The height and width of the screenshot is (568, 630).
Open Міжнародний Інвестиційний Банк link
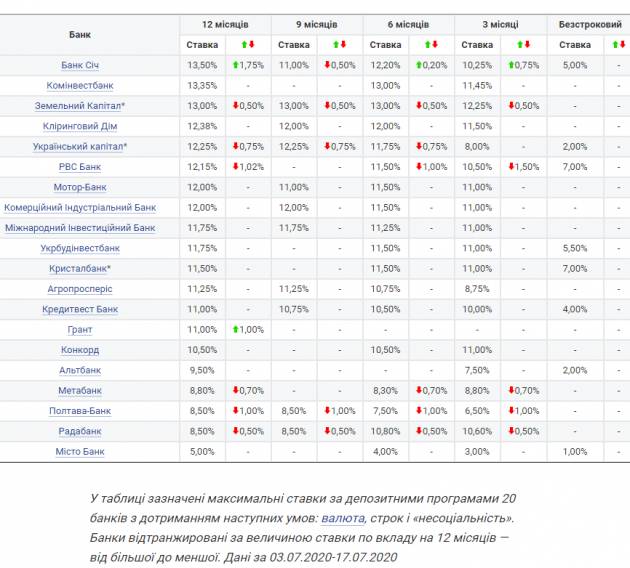(x=80, y=228)
